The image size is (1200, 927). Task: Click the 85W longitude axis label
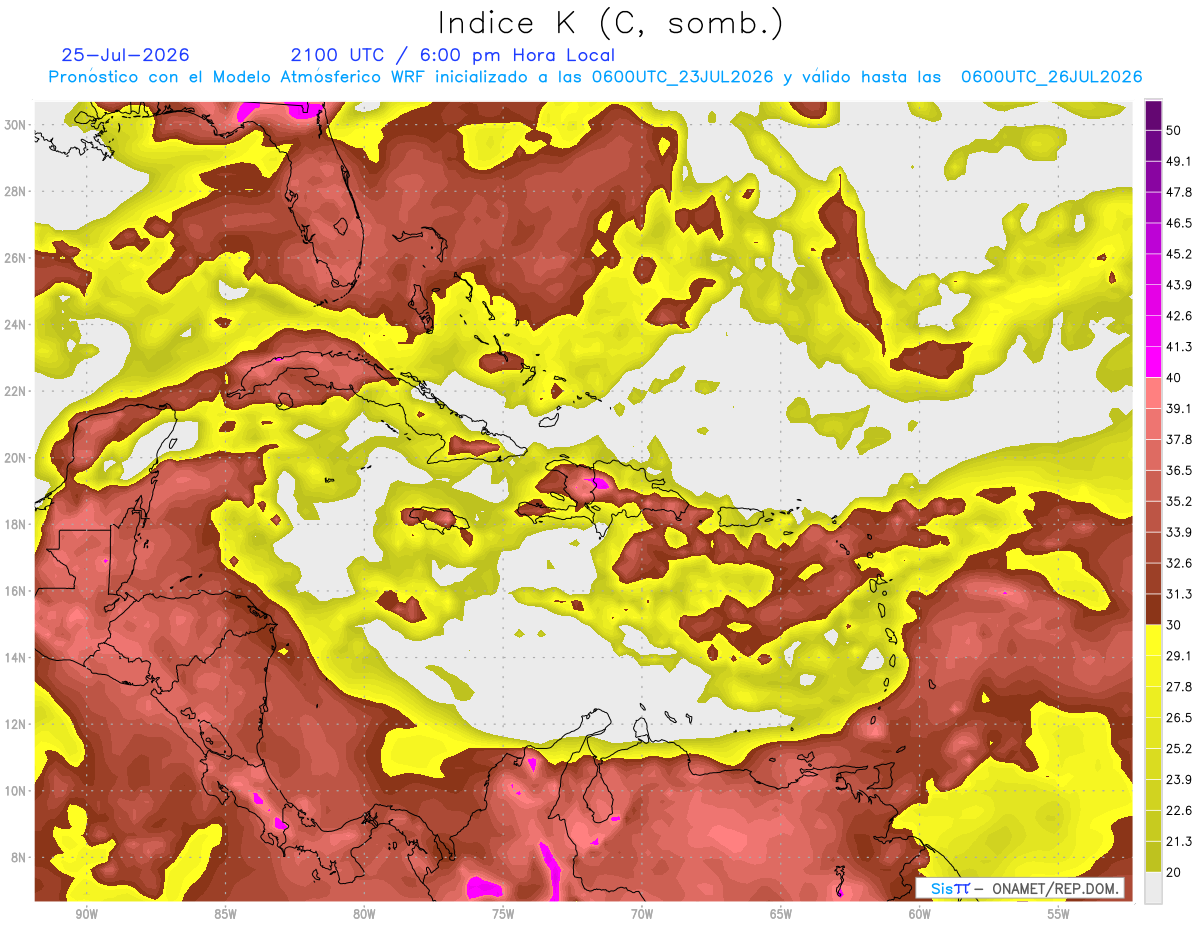(225, 915)
